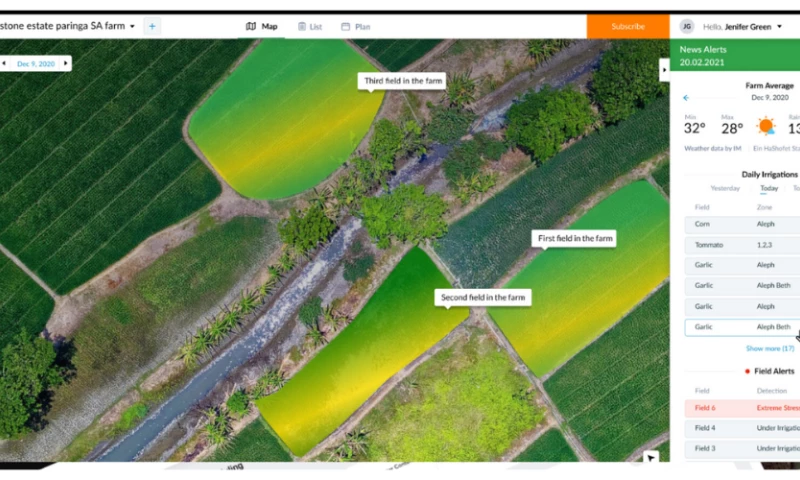Click the orange Subscribe button
This screenshot has width=800, height=480.
[x=627, y=26]
